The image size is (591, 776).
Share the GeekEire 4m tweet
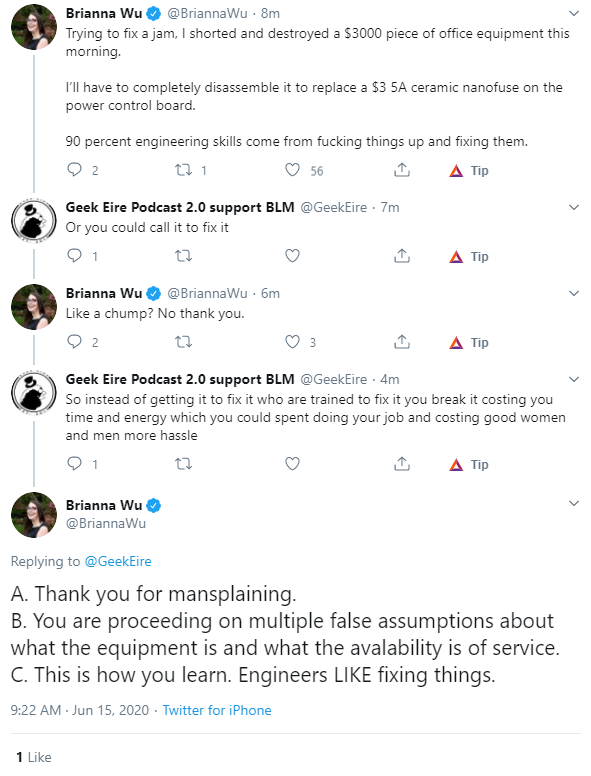pos(402,463)
